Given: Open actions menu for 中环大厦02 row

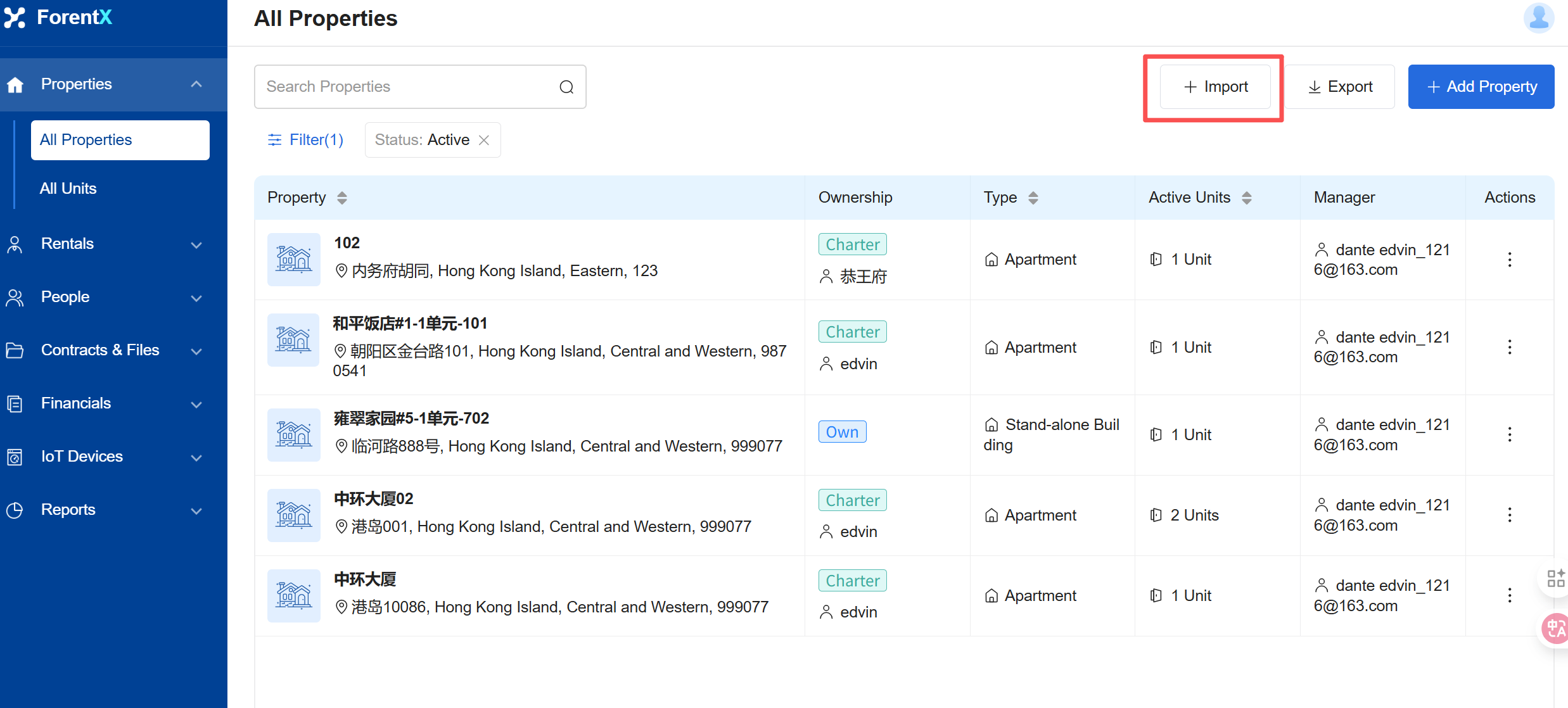Looking at the screenshot, I should point(1509,515).
